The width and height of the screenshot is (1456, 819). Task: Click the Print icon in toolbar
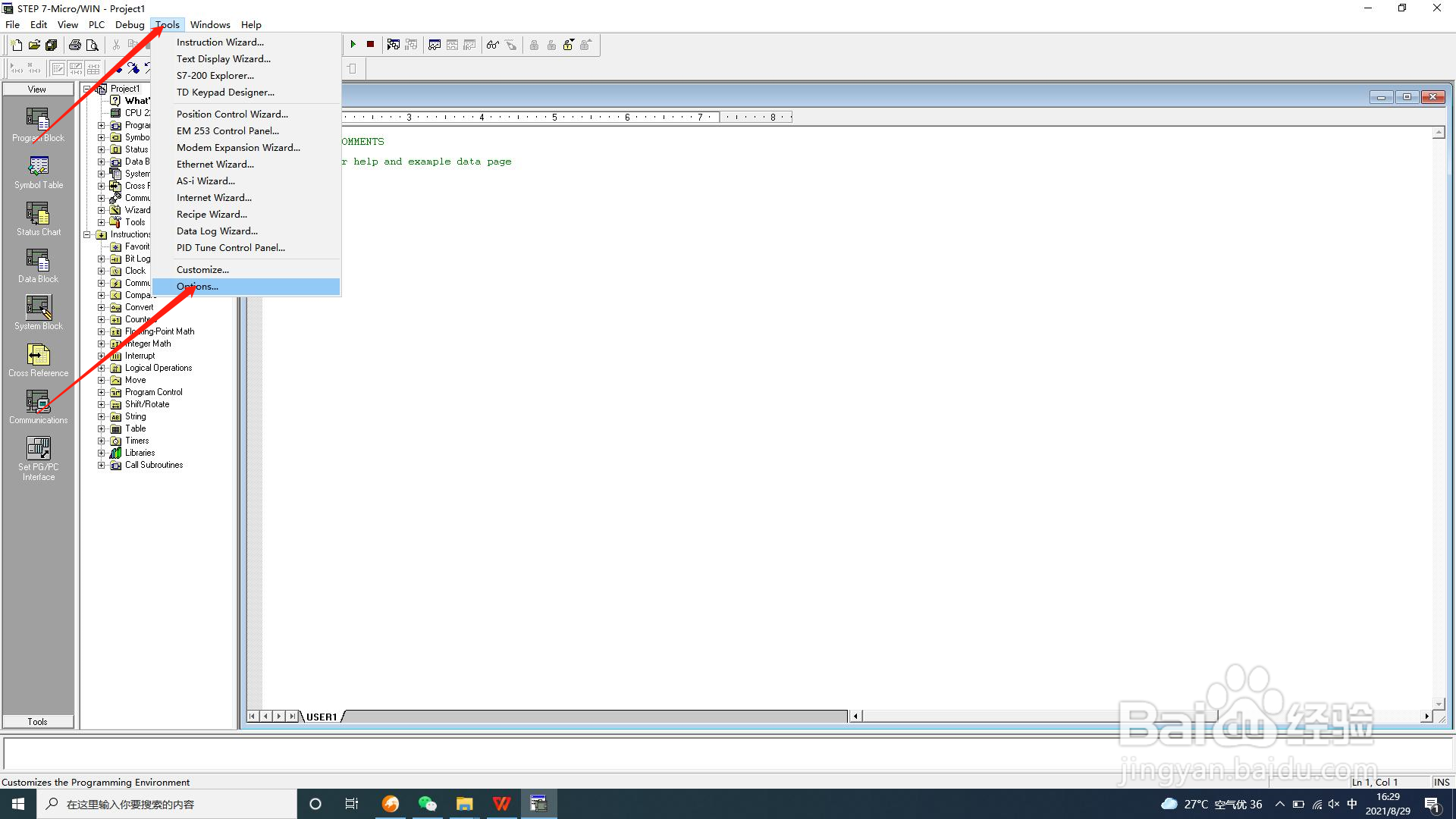tap(74, 45)
